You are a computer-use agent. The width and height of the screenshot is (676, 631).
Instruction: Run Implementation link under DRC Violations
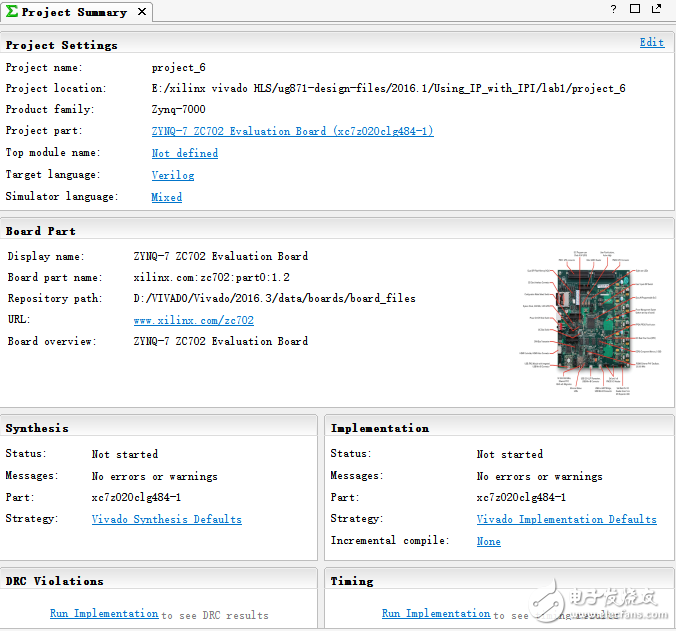(x=104, y=613)
